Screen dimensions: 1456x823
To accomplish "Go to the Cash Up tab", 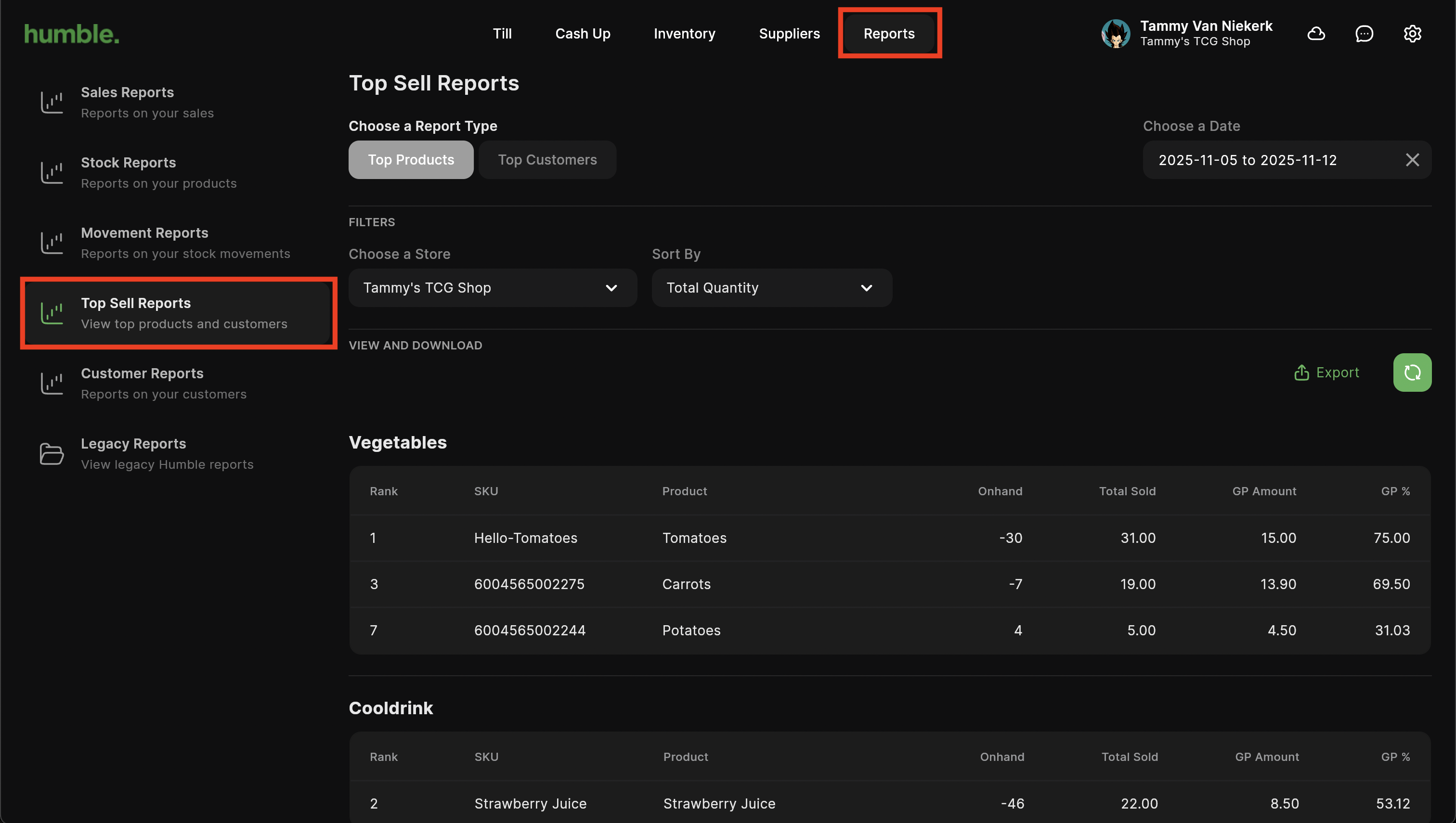I will coord(583,34).
